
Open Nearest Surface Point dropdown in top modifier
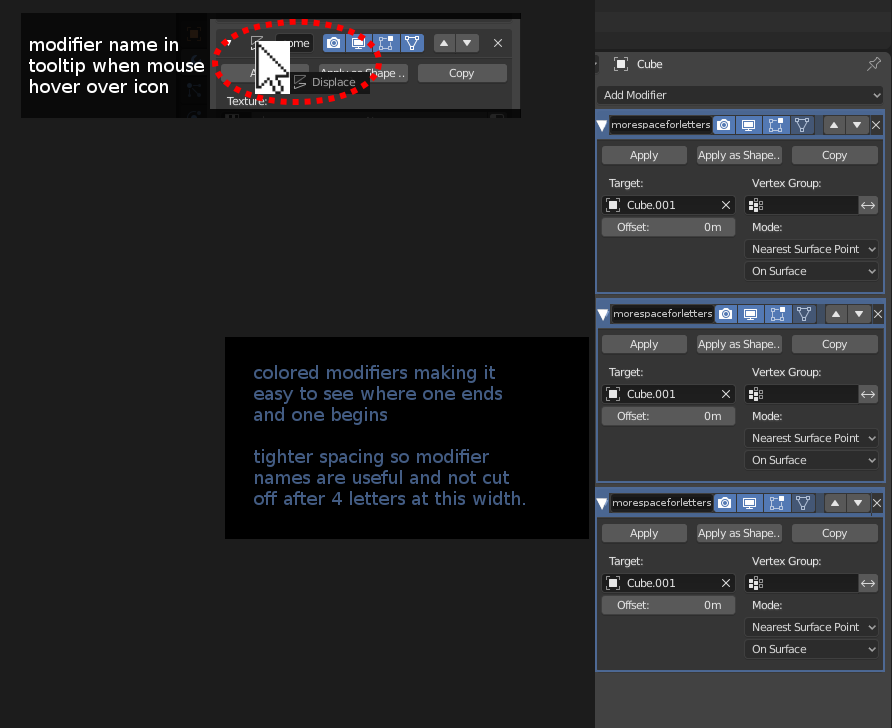[x=811, y=249]
